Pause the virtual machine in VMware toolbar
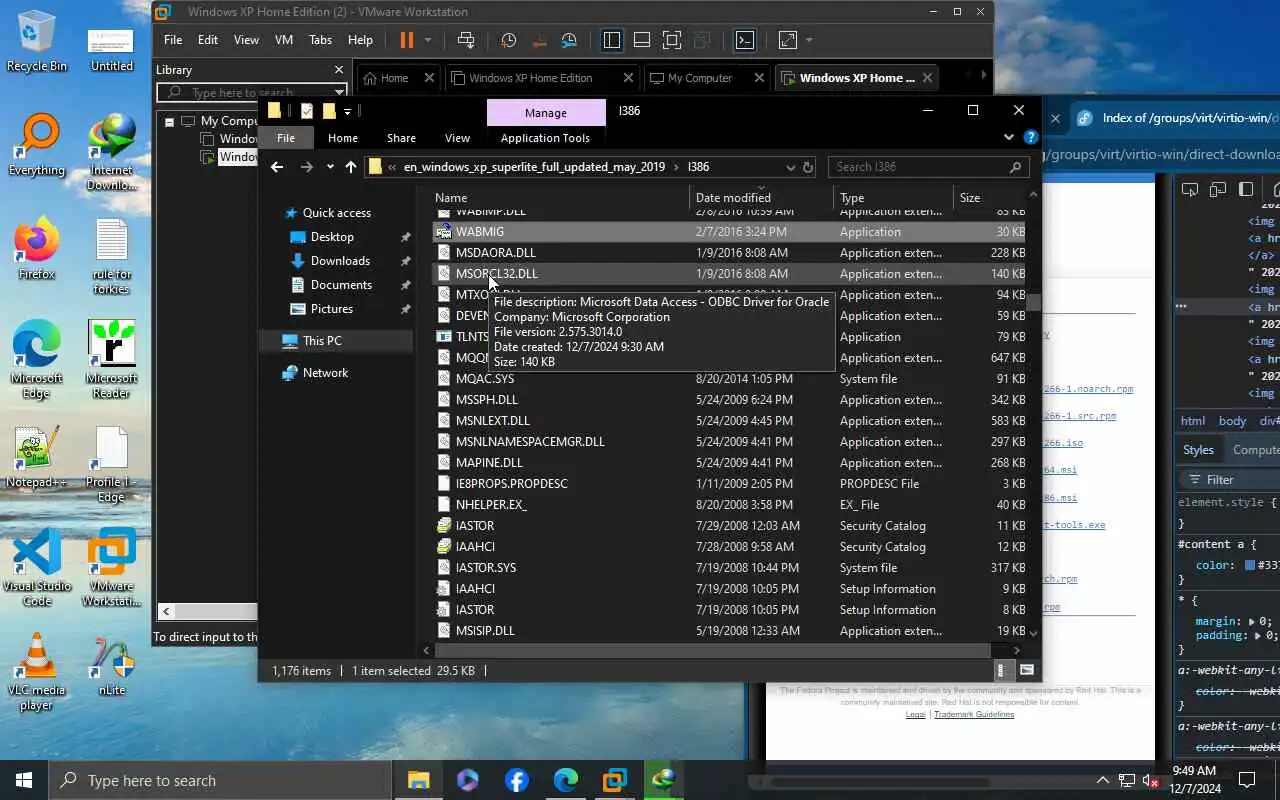The image size is (1280, 800). [406, 40]
